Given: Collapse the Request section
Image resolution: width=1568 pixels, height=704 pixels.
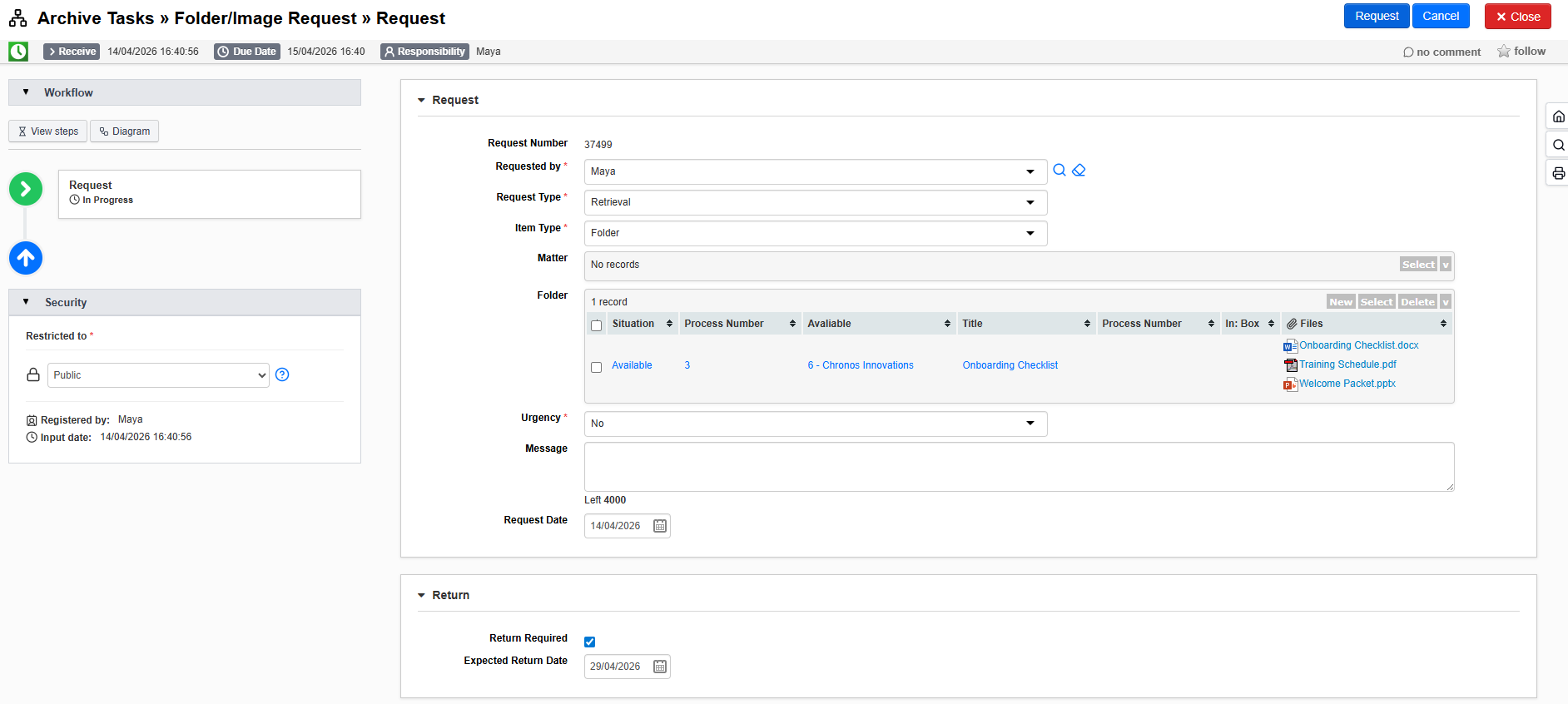Looking at the screenshot, I should 421,100.
